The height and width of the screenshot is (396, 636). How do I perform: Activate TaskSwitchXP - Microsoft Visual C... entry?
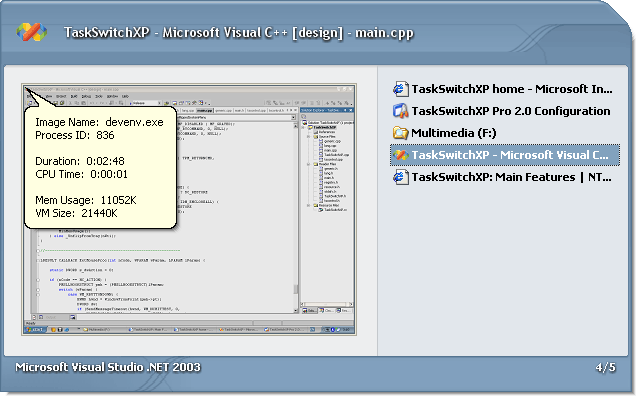[x=505, y=155]
